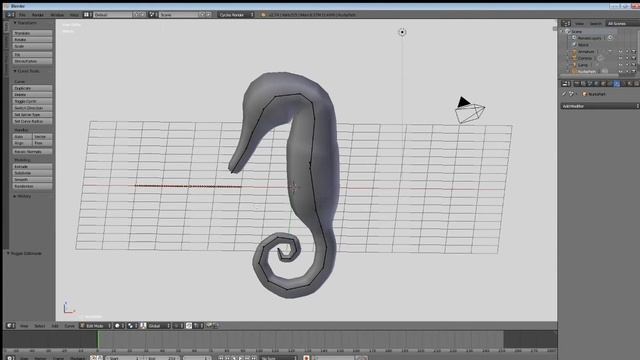Click the scene browse icon
The height and width of the screenshot is (360, 640).
point(153,15)
